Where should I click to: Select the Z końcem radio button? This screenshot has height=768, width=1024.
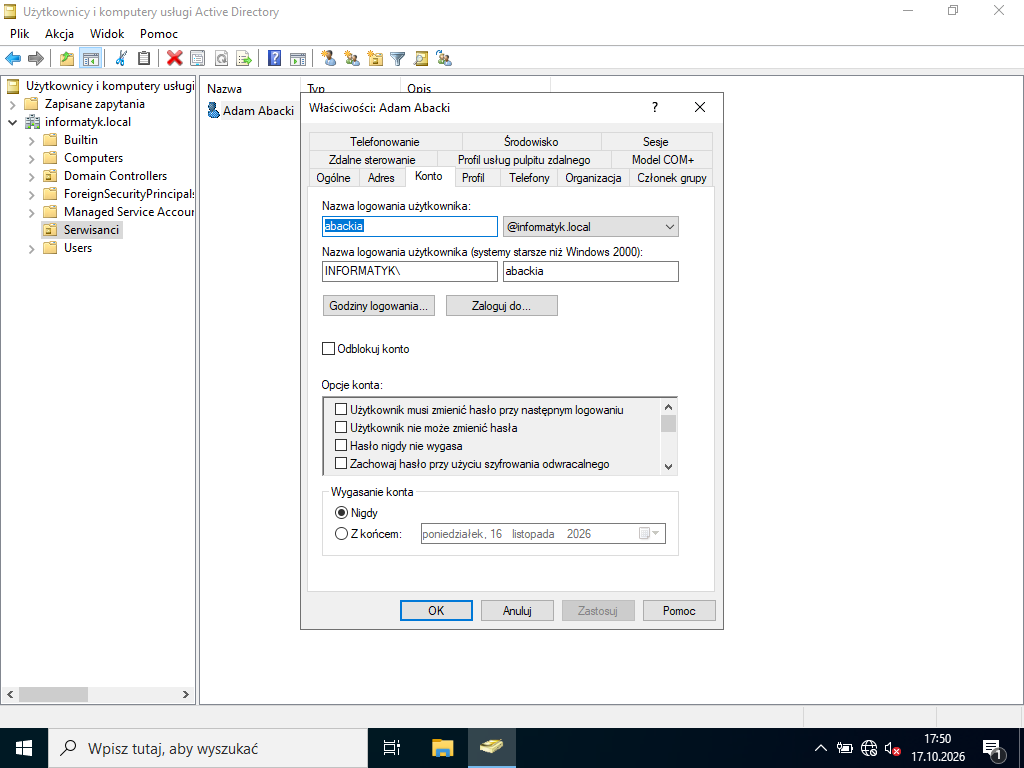coord(341,534)
